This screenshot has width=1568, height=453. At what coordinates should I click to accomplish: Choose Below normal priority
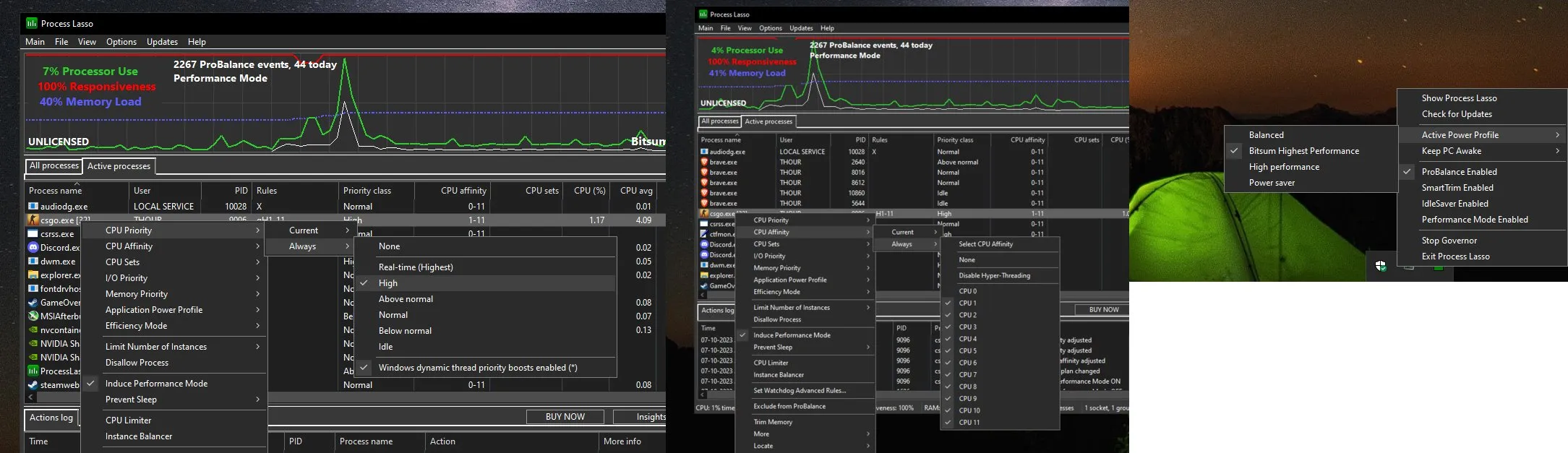point(485,331)
